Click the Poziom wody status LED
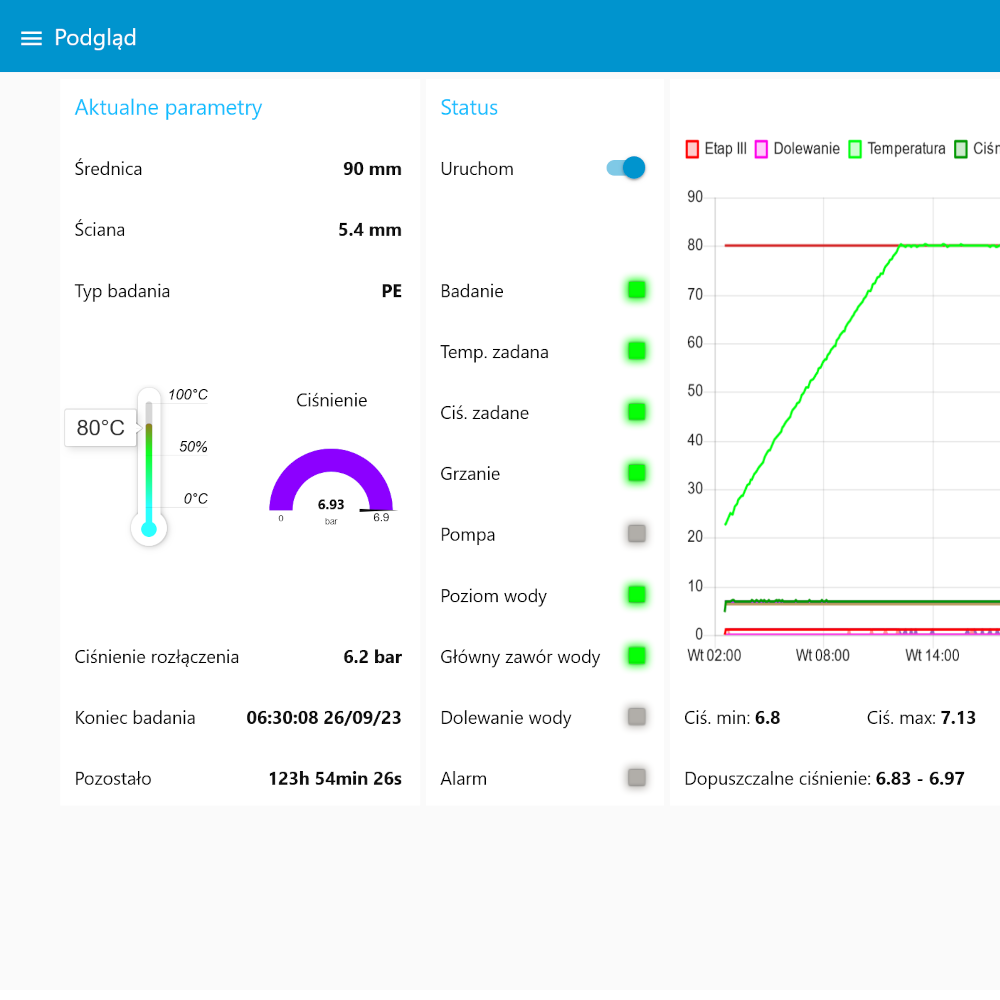This screenshot has width=1000, height=1000. [x=636, y=595]
